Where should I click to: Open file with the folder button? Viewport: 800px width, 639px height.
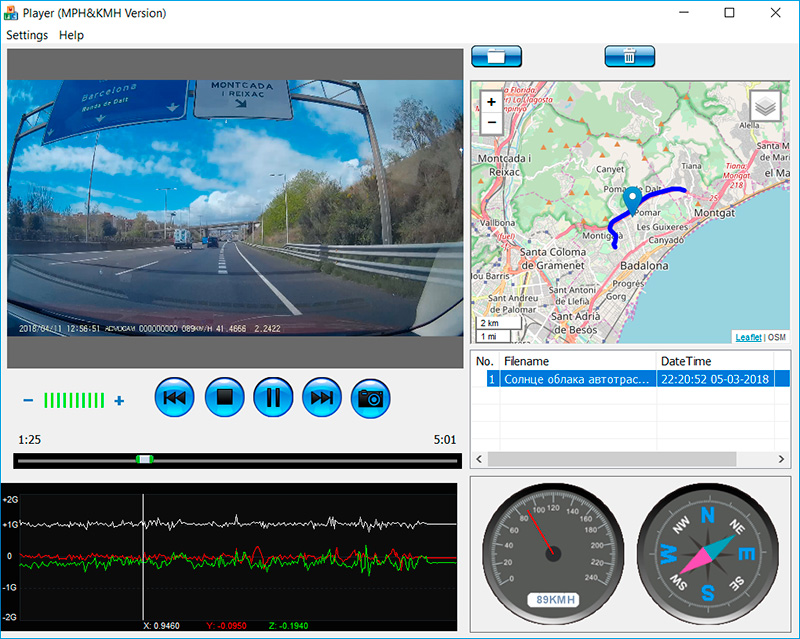(x=496, y=56)
